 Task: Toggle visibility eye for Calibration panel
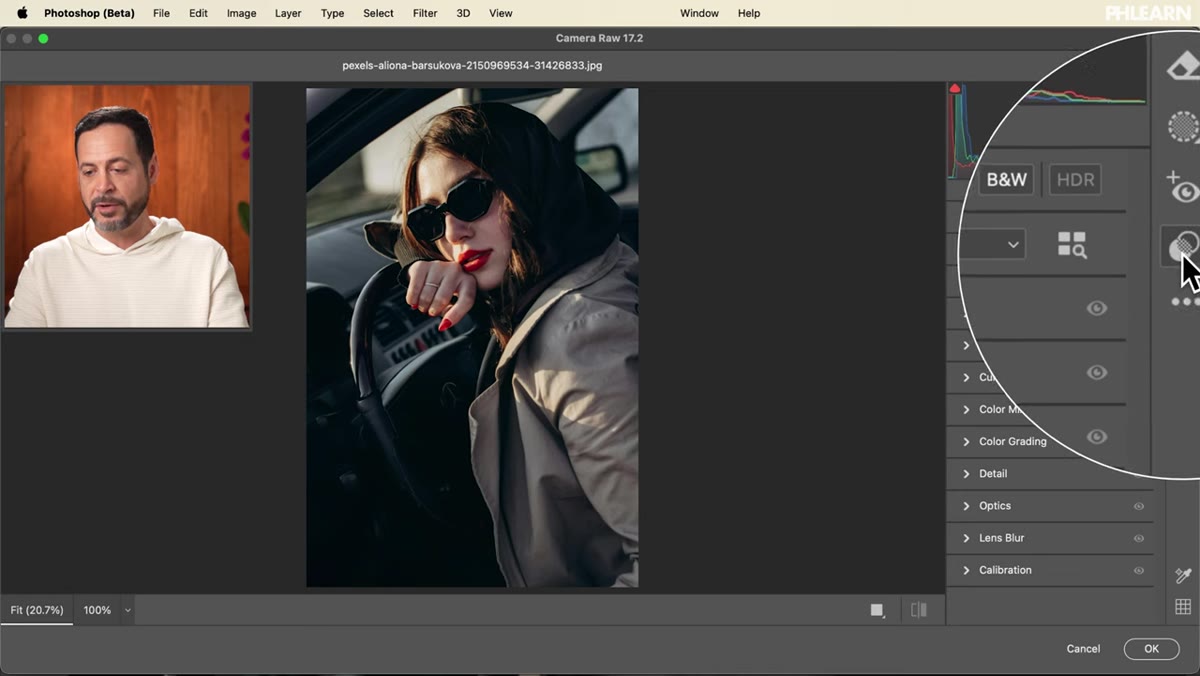pyautogui.click(x=1138, y=570)
